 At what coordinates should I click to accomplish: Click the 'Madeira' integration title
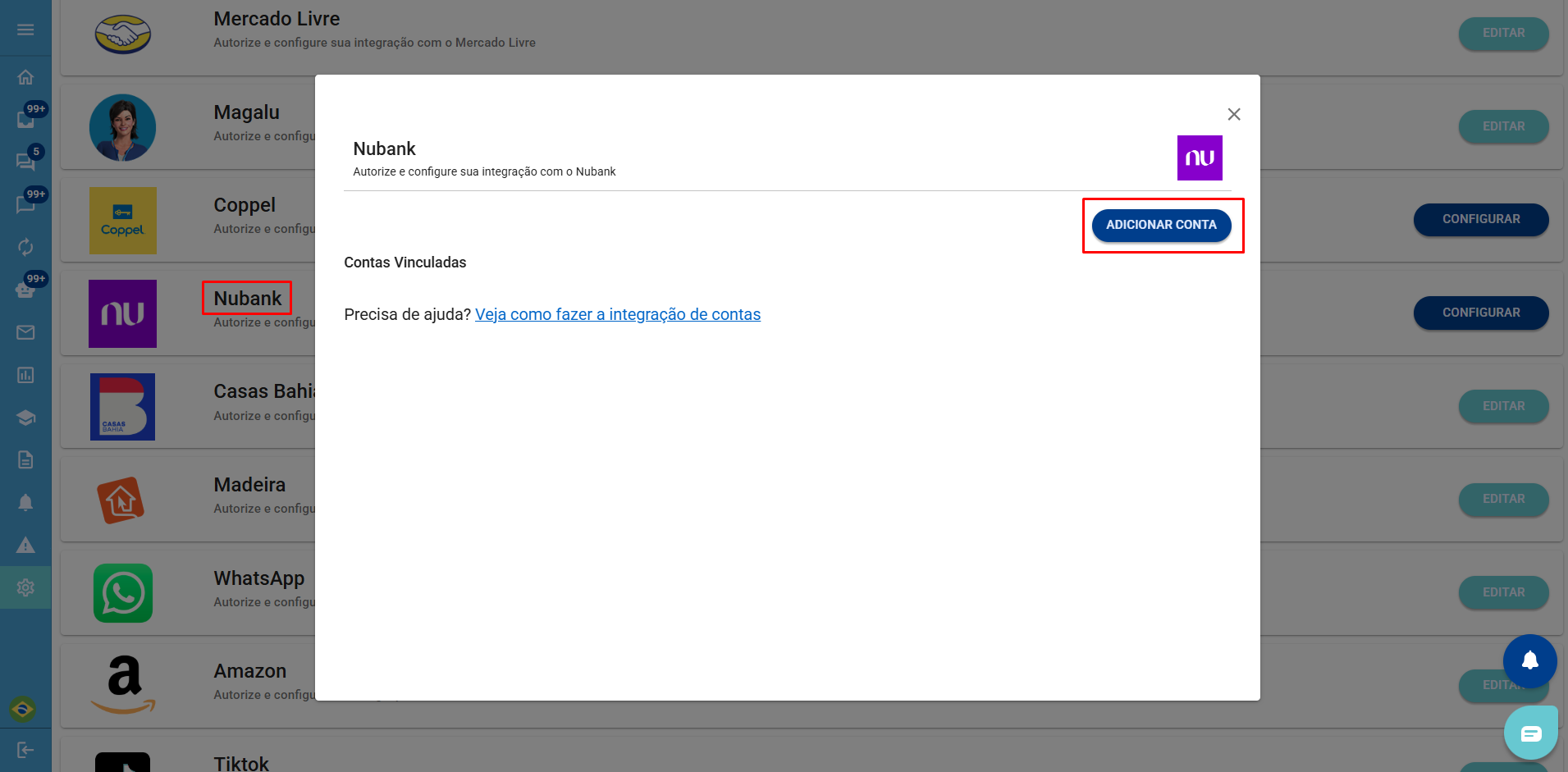click(x=249, y=485)
